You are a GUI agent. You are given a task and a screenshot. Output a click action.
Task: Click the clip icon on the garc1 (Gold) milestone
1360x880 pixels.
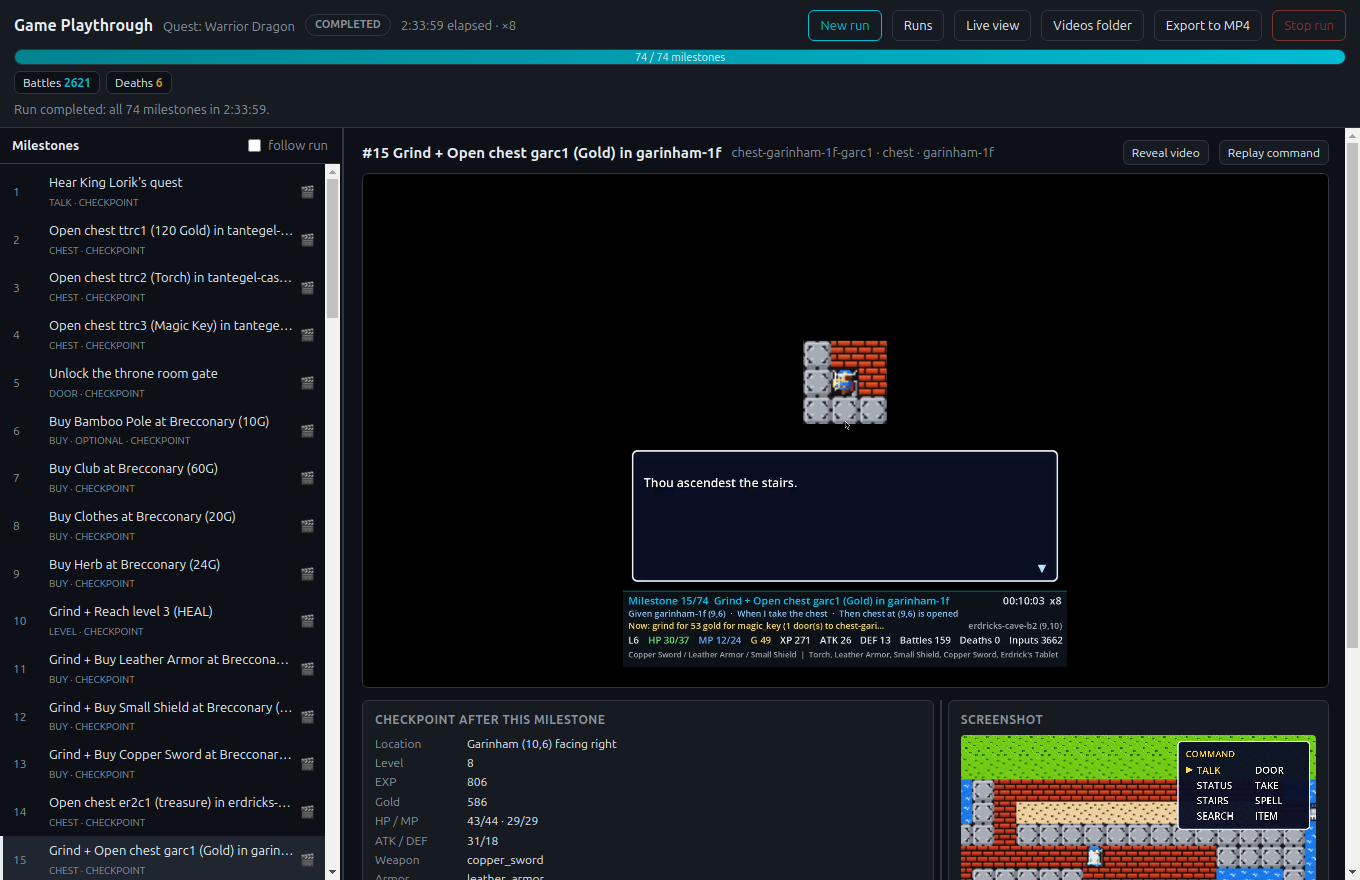click(308, 860)
